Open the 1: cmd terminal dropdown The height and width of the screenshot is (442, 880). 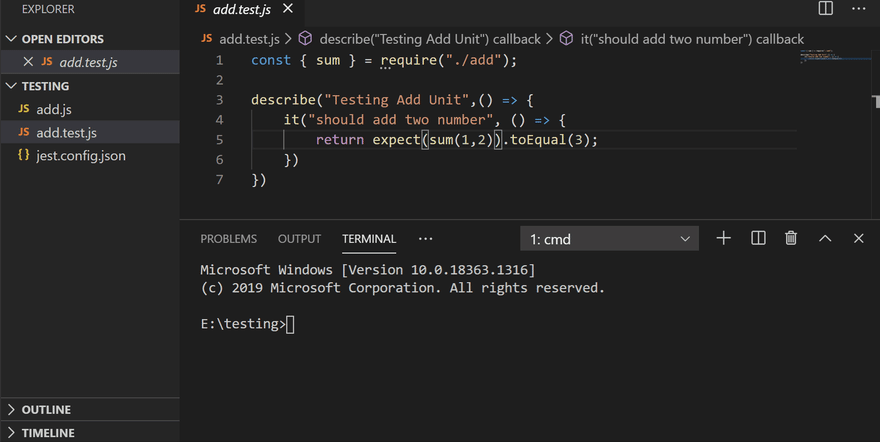[x=609, y=239]
